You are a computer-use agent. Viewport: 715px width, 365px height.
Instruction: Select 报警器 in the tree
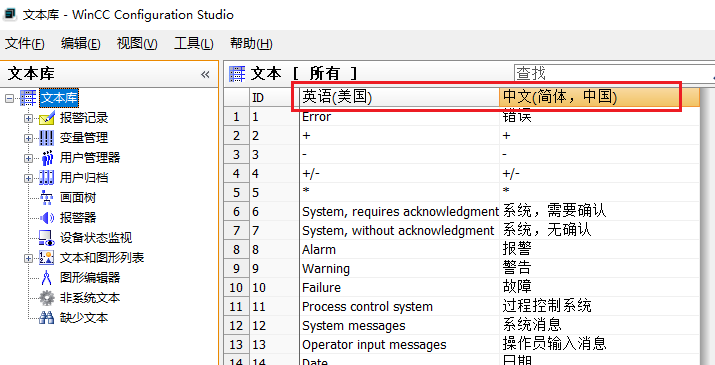pos(78,218)
